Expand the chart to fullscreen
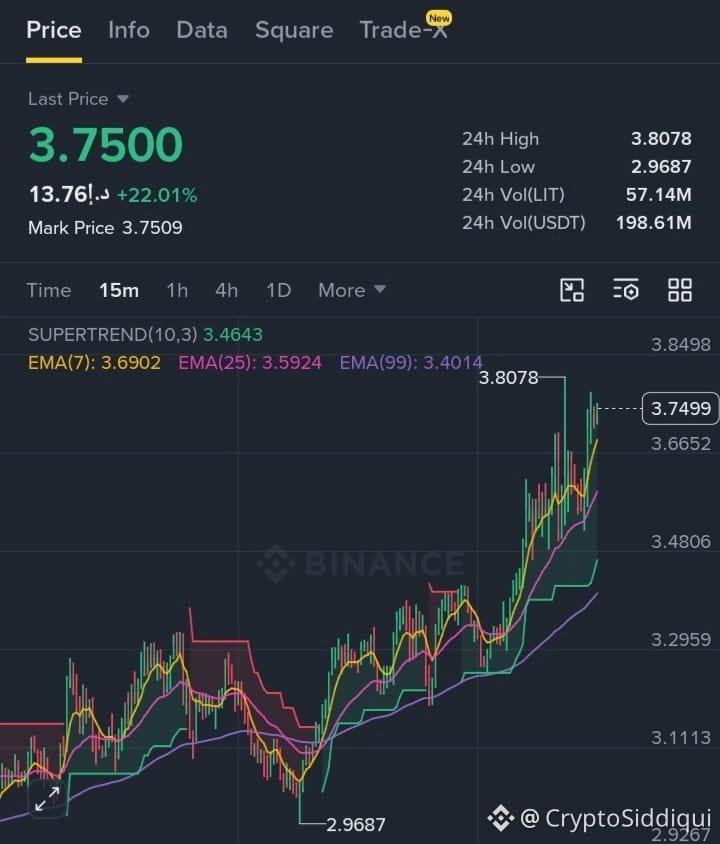The image size is (720, 844). pos(47,799)
